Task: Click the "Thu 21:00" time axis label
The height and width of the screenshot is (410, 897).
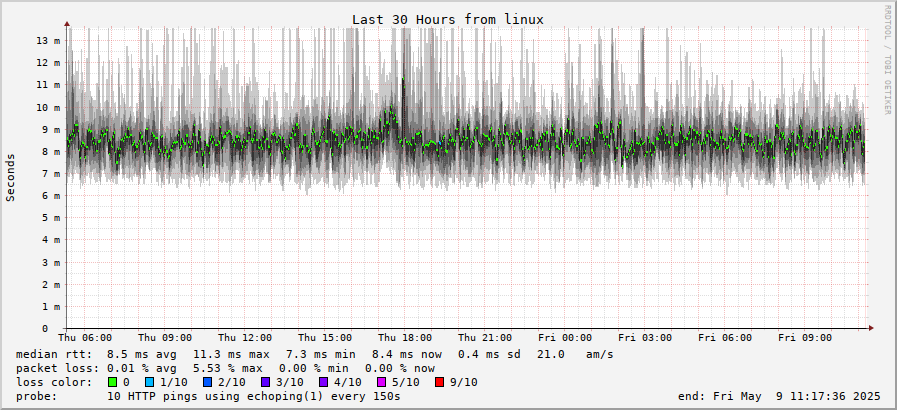Action: pos(485,338)
